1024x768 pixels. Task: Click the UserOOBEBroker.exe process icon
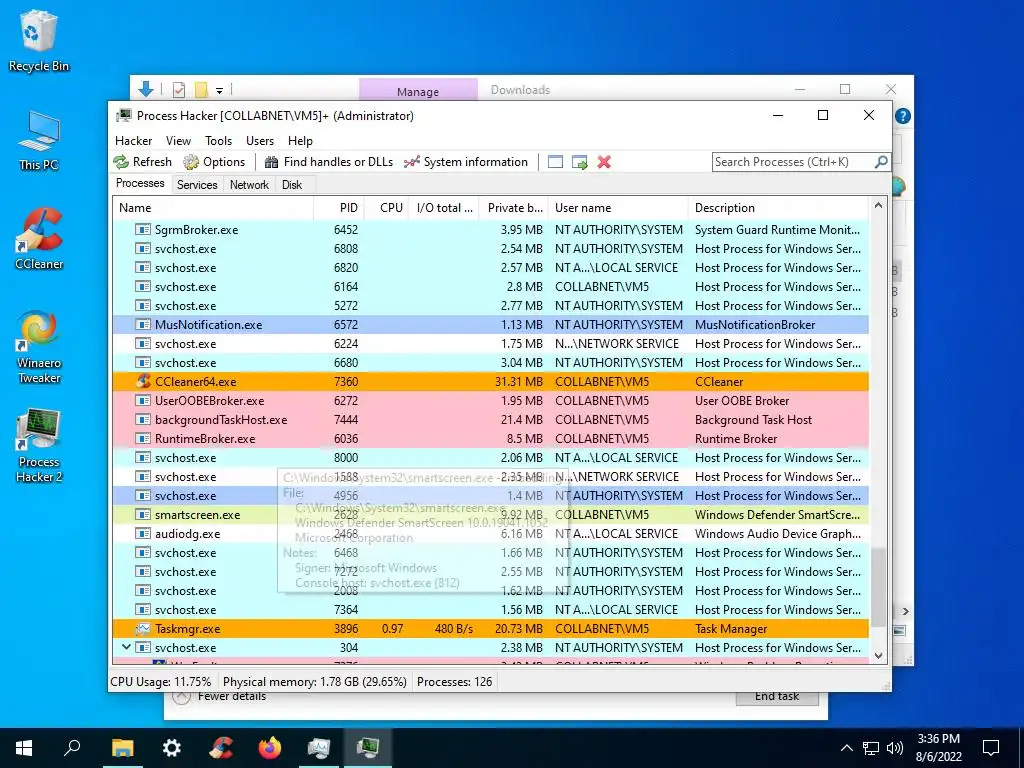coord(143,400)
